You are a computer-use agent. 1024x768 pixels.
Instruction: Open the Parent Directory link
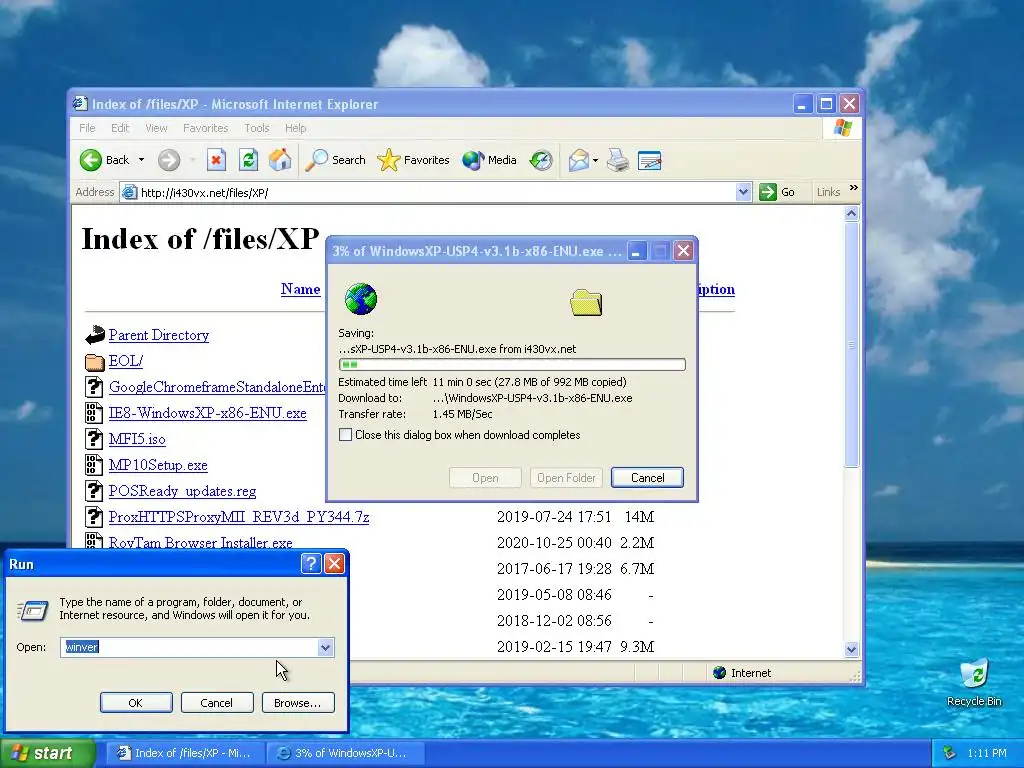tap(159, 335)
